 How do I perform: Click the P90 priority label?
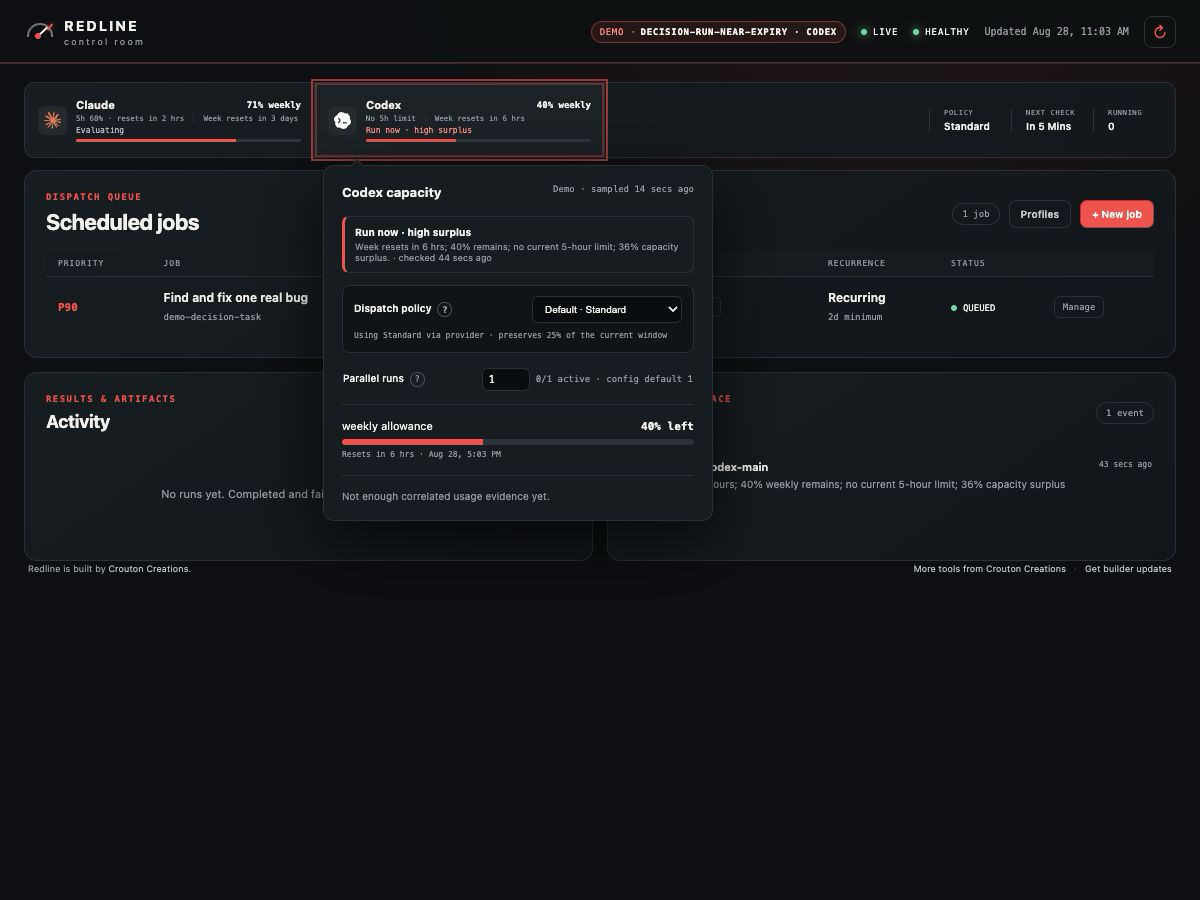[x=68, y=307]
